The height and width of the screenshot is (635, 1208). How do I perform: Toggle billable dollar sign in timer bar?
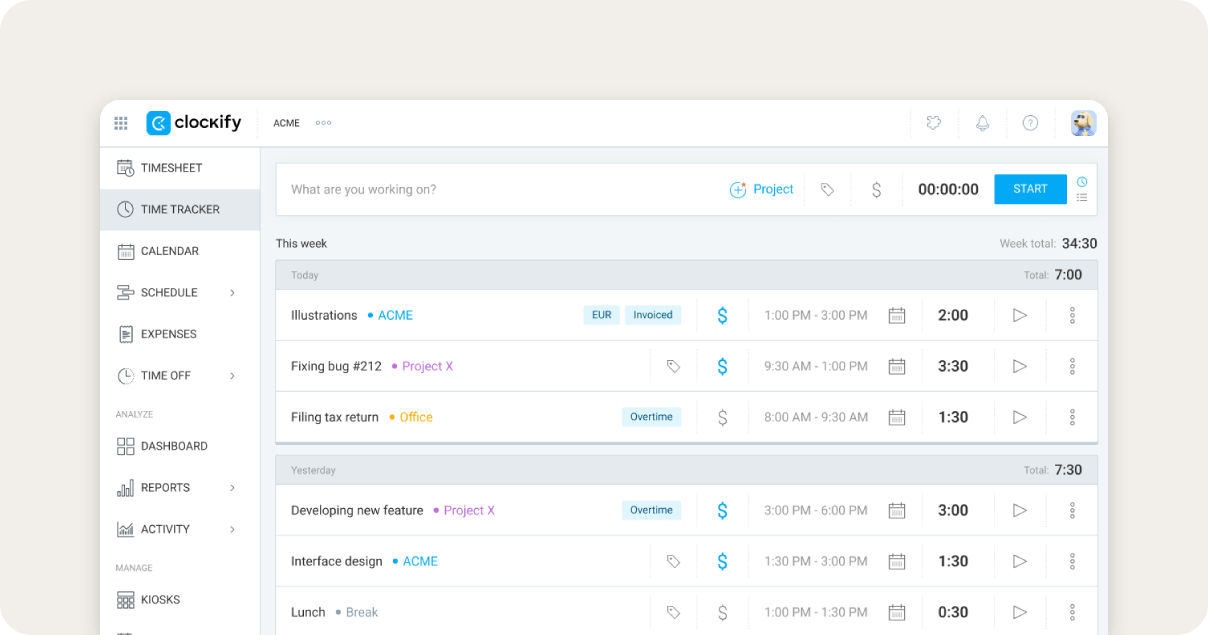coord(876,189)
